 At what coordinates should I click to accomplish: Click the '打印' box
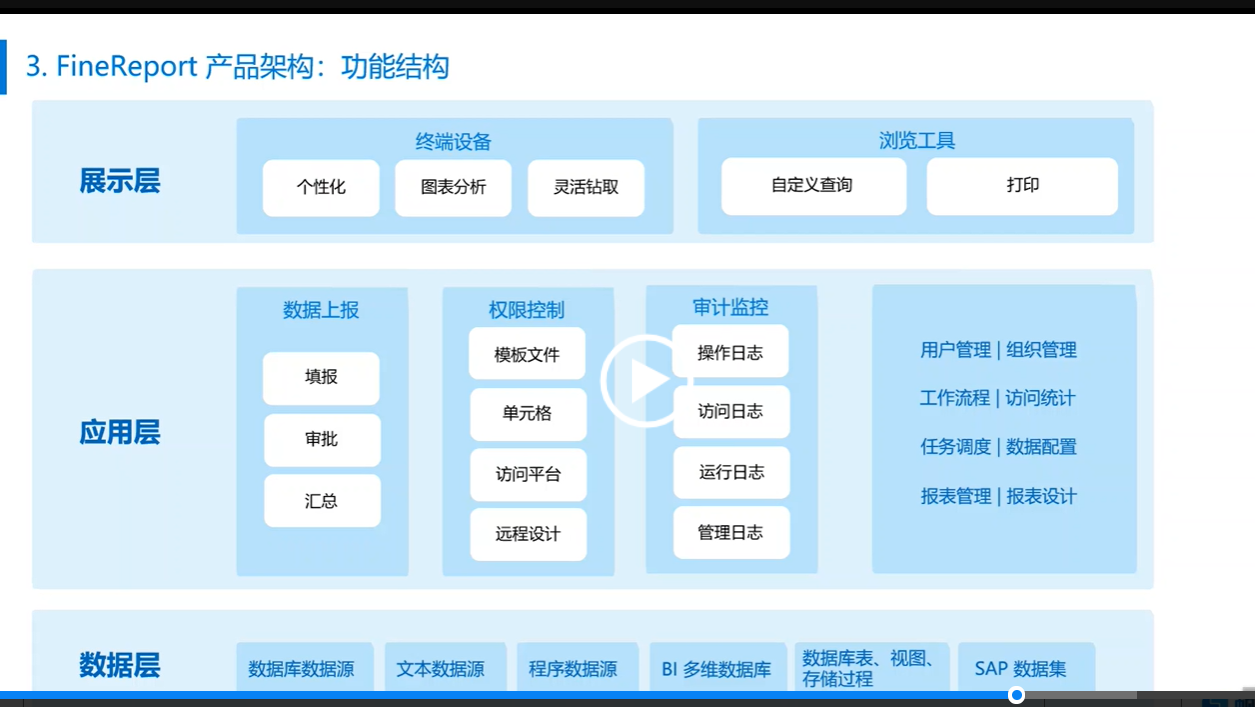point(1022,186)
